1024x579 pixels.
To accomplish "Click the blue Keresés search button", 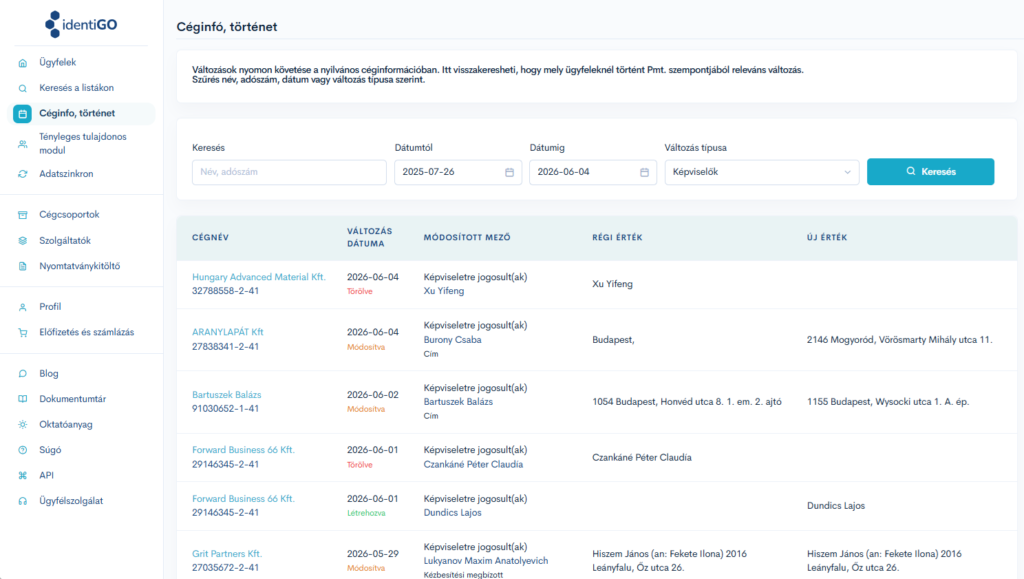I will pyautogui.click(x=931, y=172).
